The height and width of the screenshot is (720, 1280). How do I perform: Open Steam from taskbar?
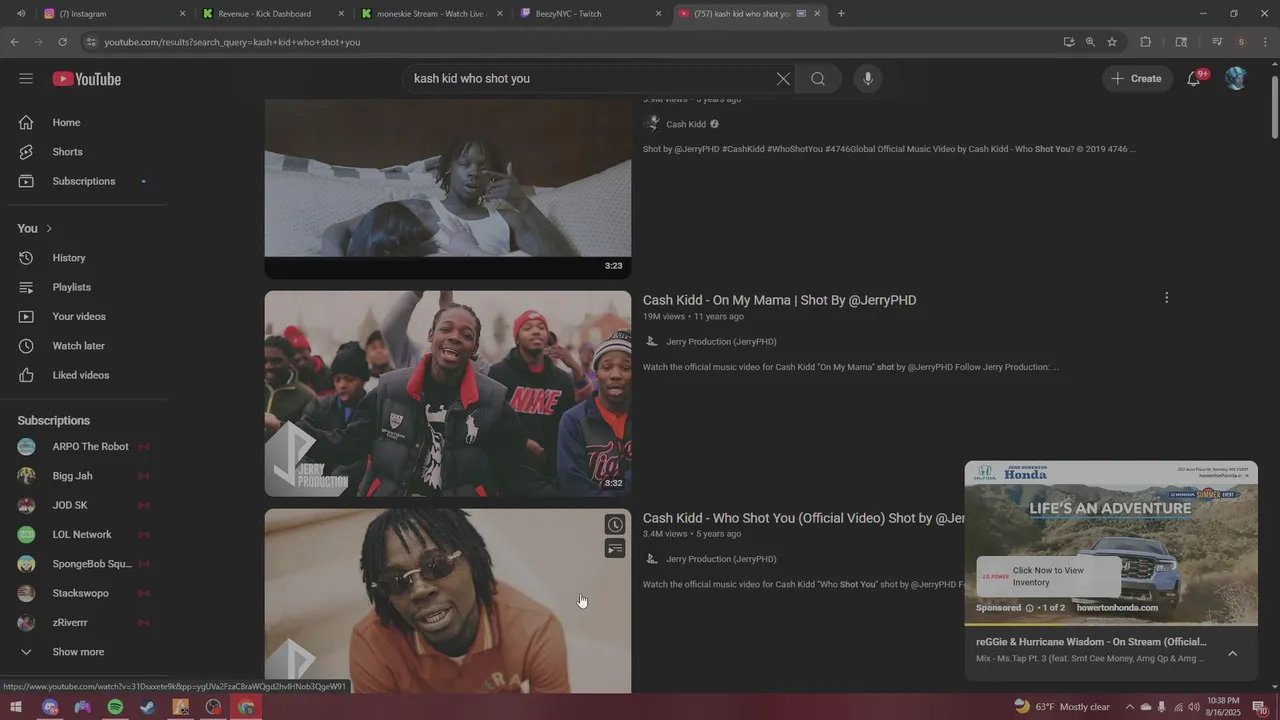148,707
